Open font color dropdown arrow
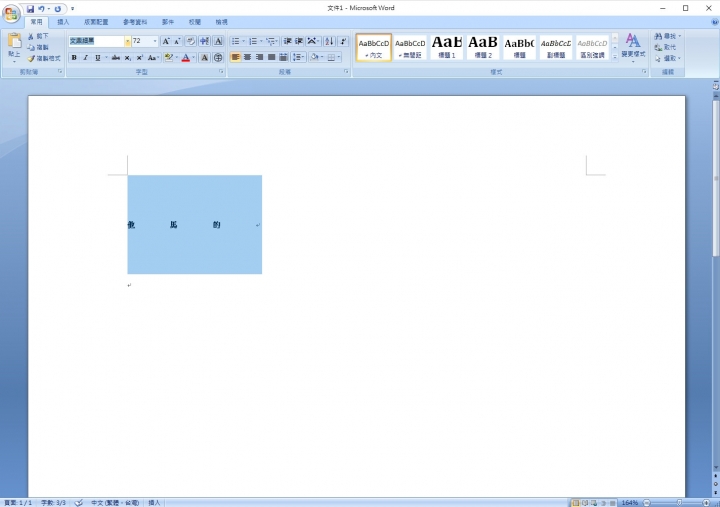The image size is (720, 507). click(193, 57)
